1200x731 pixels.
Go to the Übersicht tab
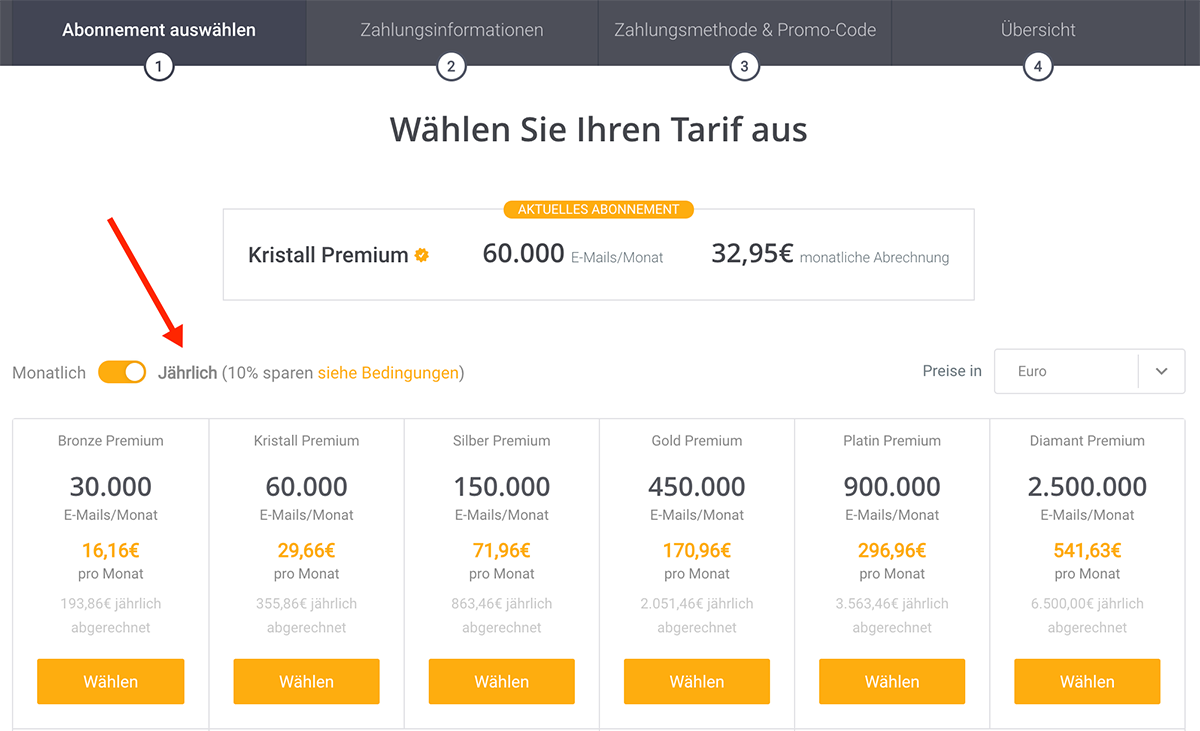pyautogui.click(x=1038, y=30)
